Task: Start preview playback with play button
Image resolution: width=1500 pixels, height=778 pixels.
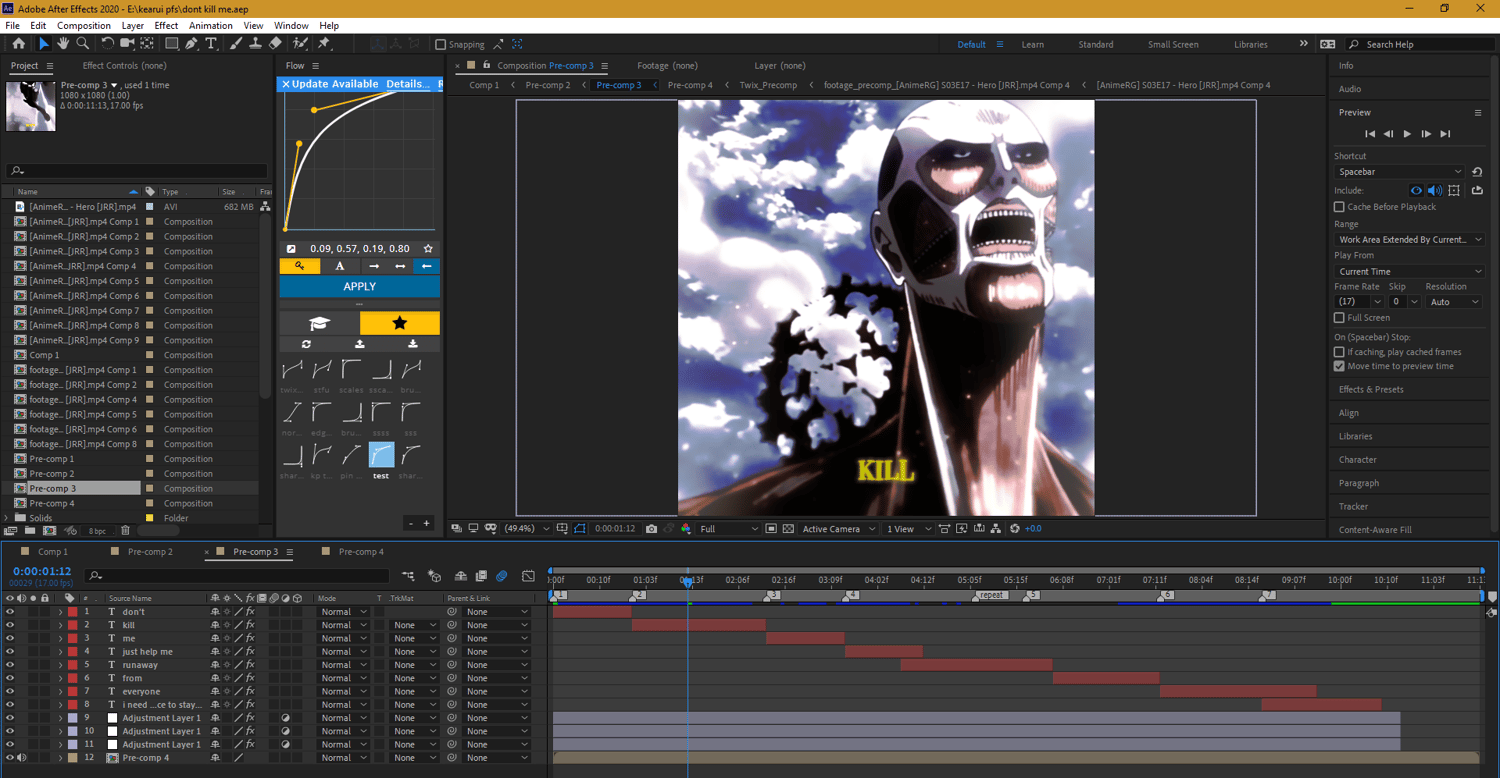Action: (1407, 134)
